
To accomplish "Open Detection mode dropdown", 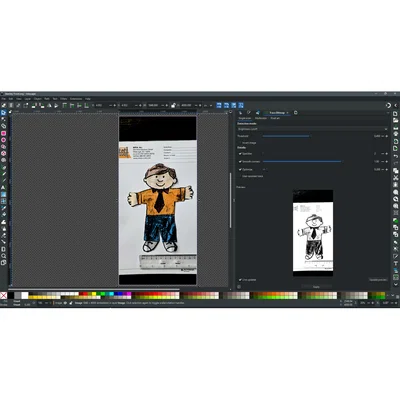I will point(312,129).
